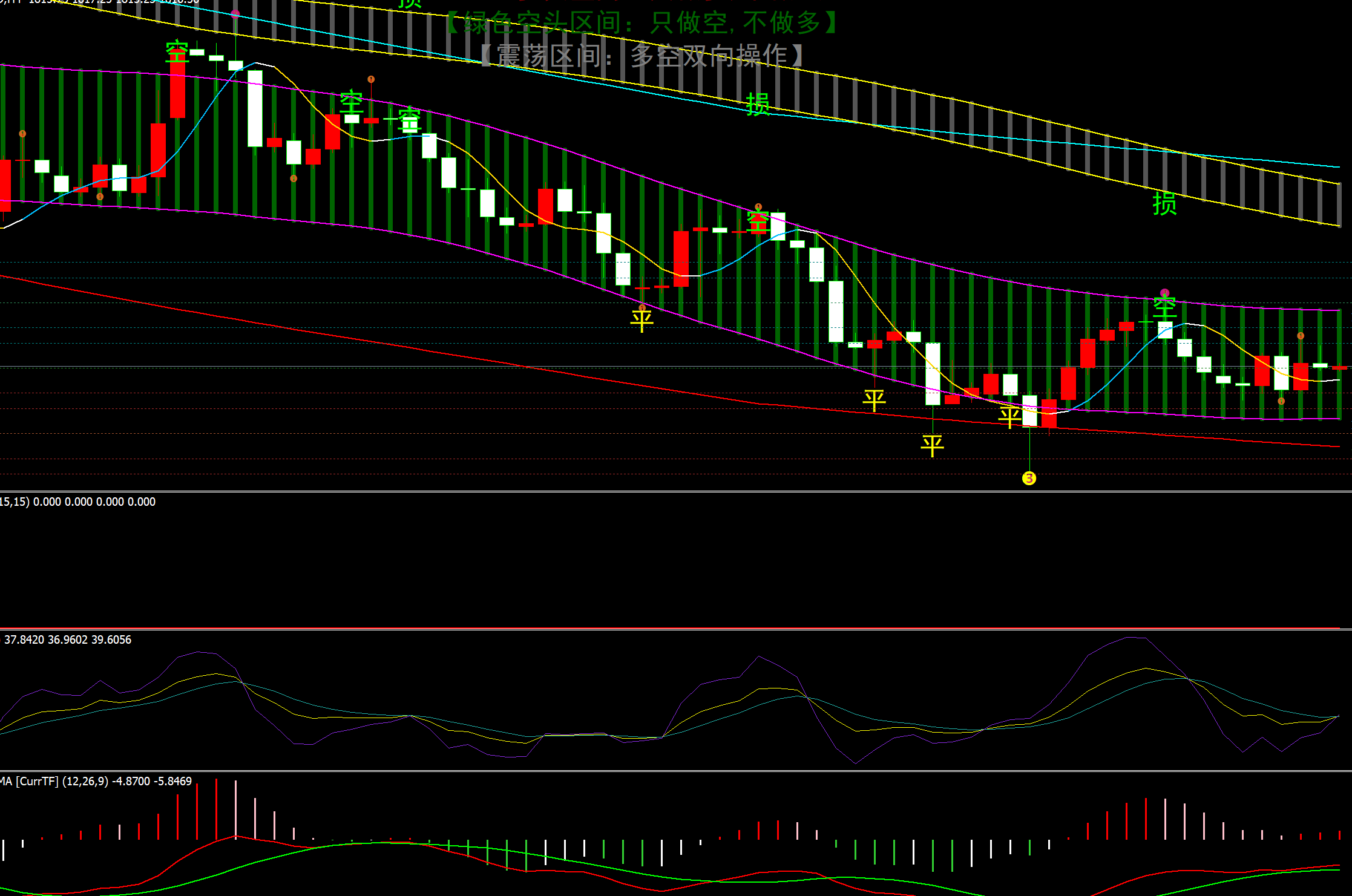Select the 损 label on the cyan line mid-chart

[x=758, y=105]
